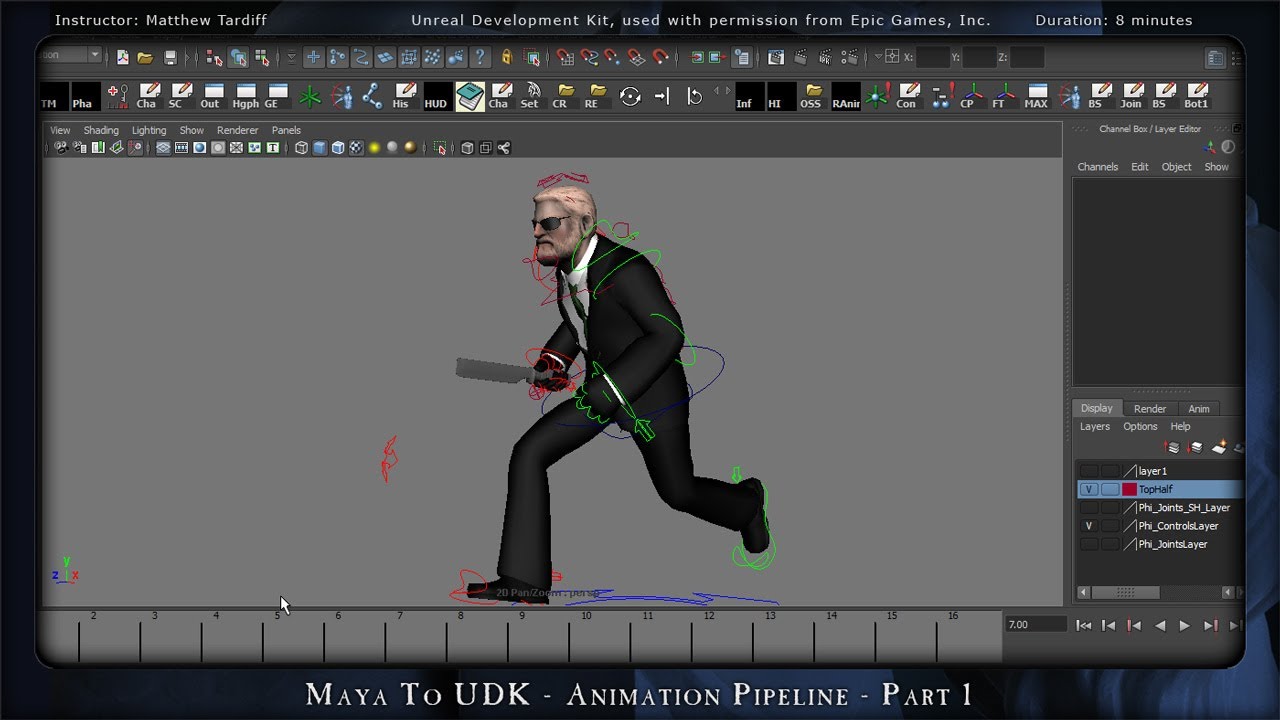The height and width of the screenshot is (720, 1280).
Task: Click the Open Scene folder icon
Action: [145, 58]
